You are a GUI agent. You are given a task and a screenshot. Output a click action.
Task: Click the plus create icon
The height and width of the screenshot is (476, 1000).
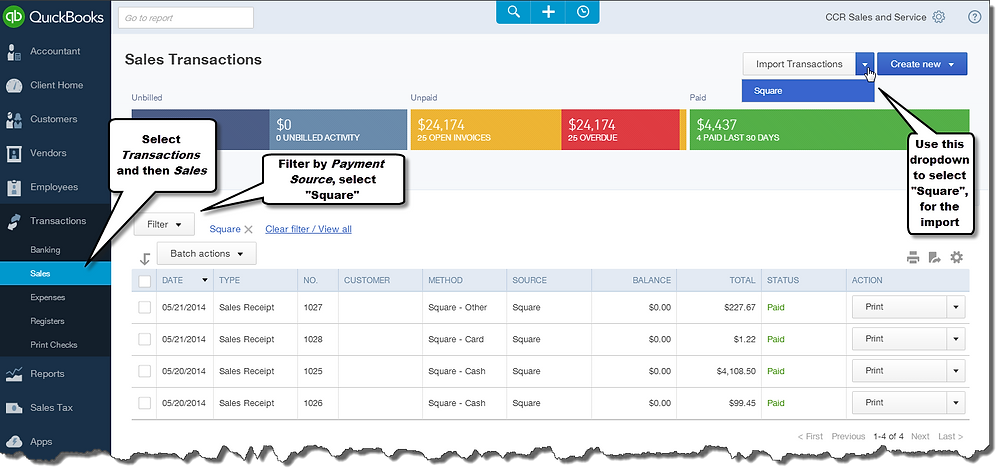pyautogui.click(x=548, y=12)
